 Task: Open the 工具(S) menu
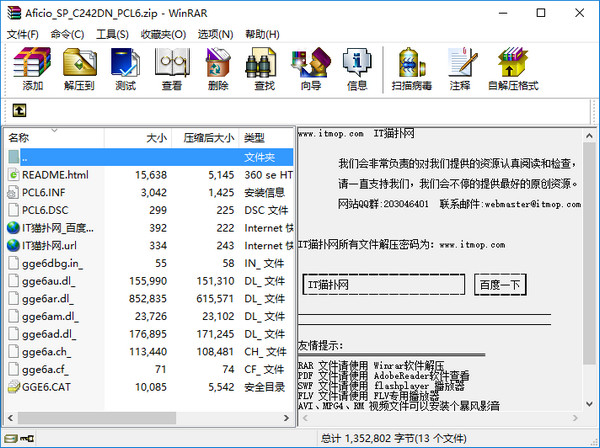pos(112,34)
